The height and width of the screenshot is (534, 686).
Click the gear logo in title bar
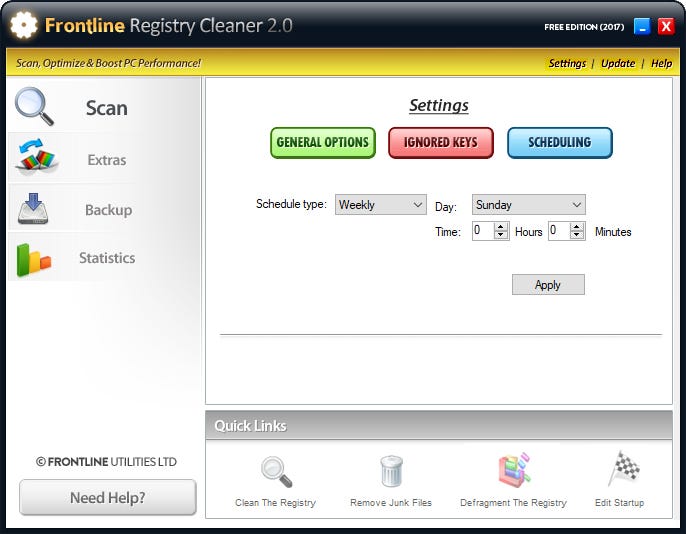coord(24,25)
